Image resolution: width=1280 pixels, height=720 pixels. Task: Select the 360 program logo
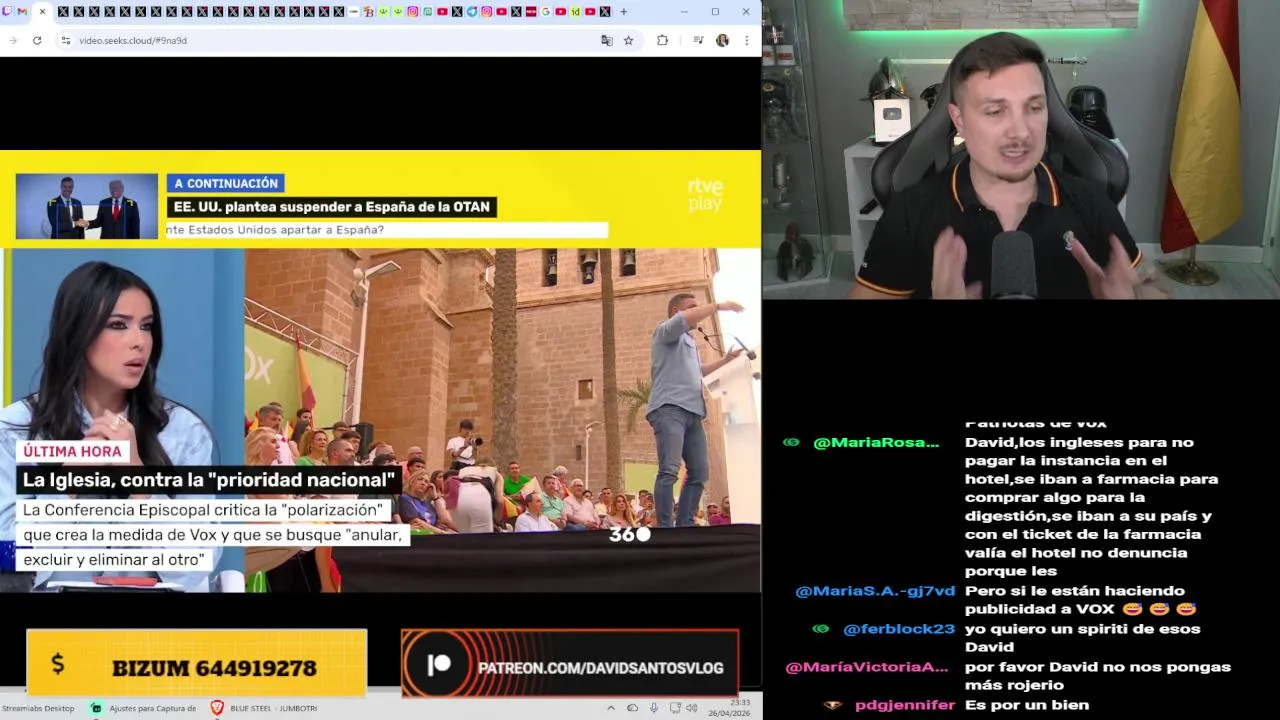click(630, 534)
